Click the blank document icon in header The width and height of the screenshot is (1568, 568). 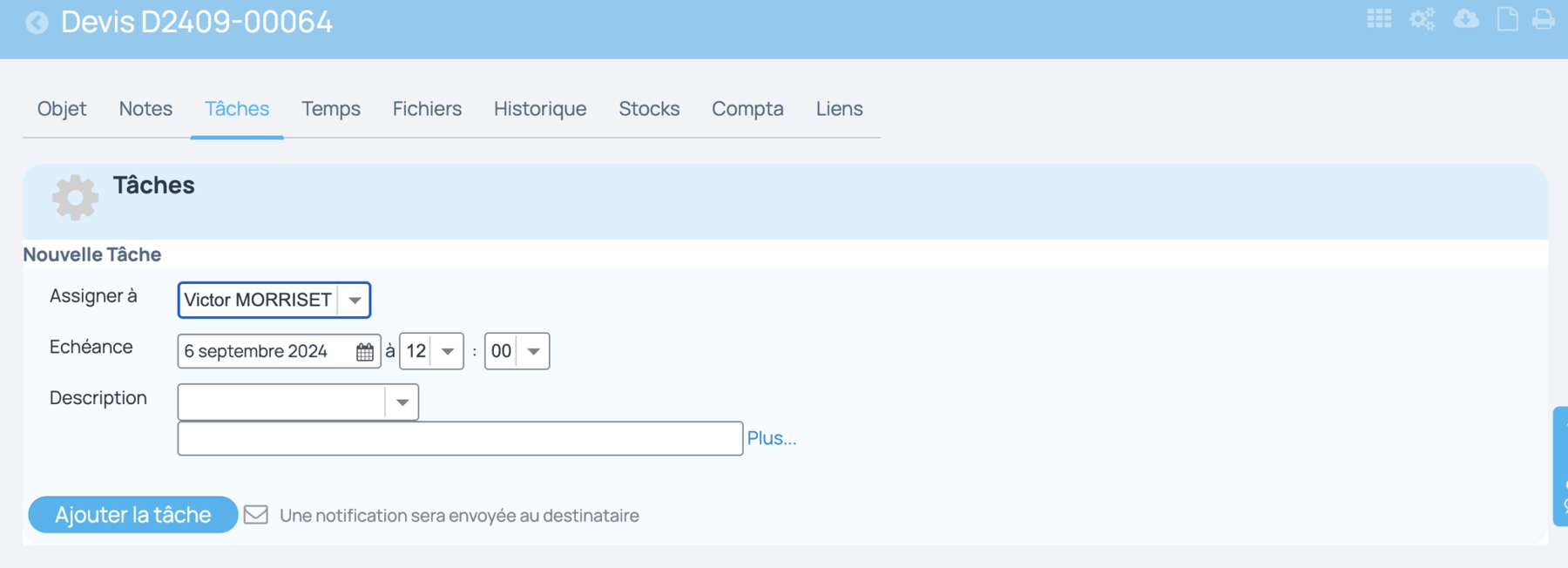click(1507, 19)
